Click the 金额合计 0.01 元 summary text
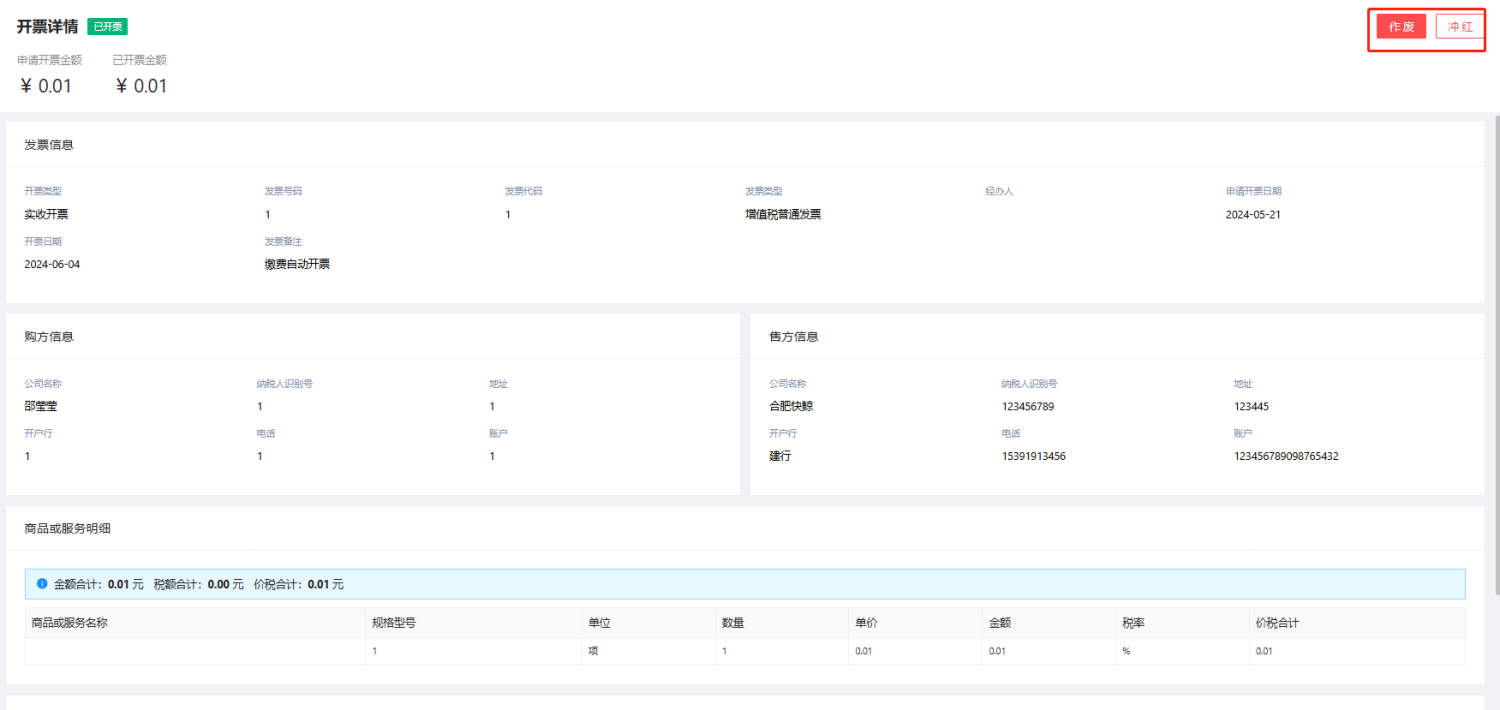This screenshot has height=710, width=1500. (98, 584)
